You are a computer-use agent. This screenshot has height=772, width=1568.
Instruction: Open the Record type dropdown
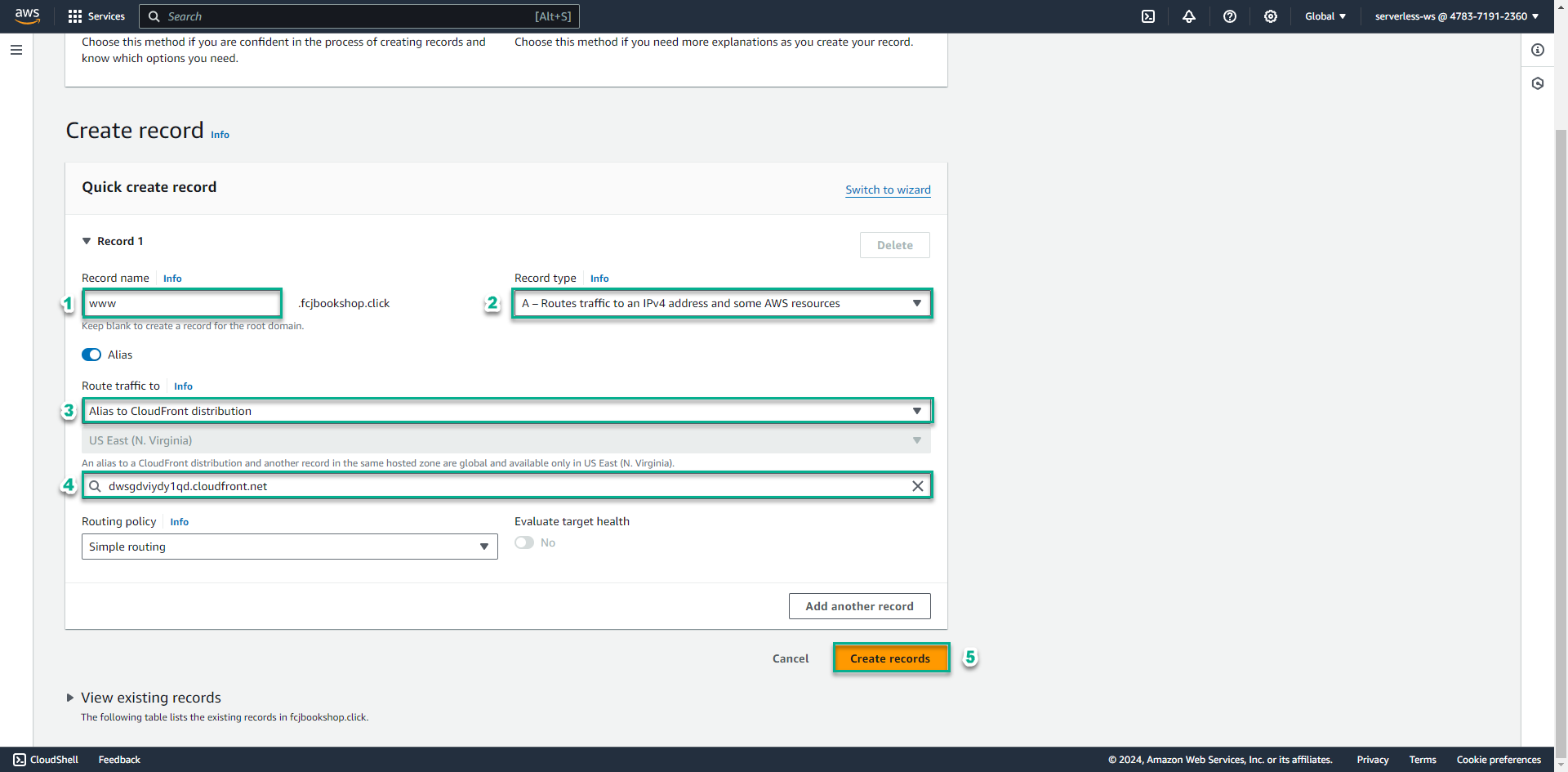click(x=722, y=303)
